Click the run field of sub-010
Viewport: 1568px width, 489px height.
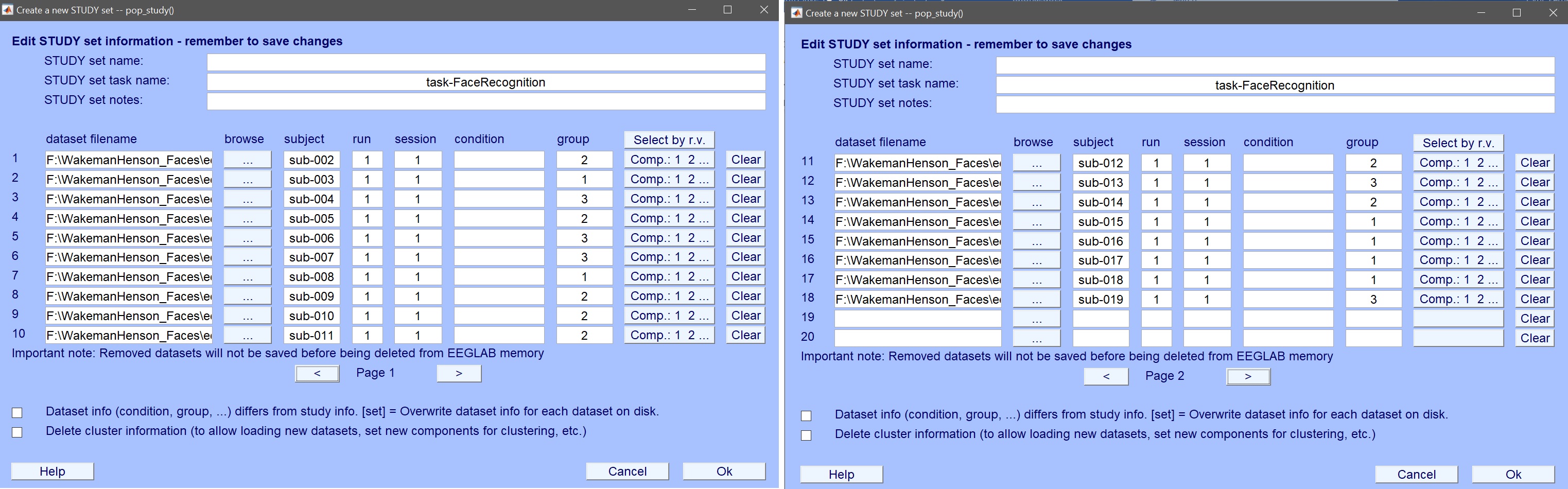pyautogui.click(x=367, y=316)
